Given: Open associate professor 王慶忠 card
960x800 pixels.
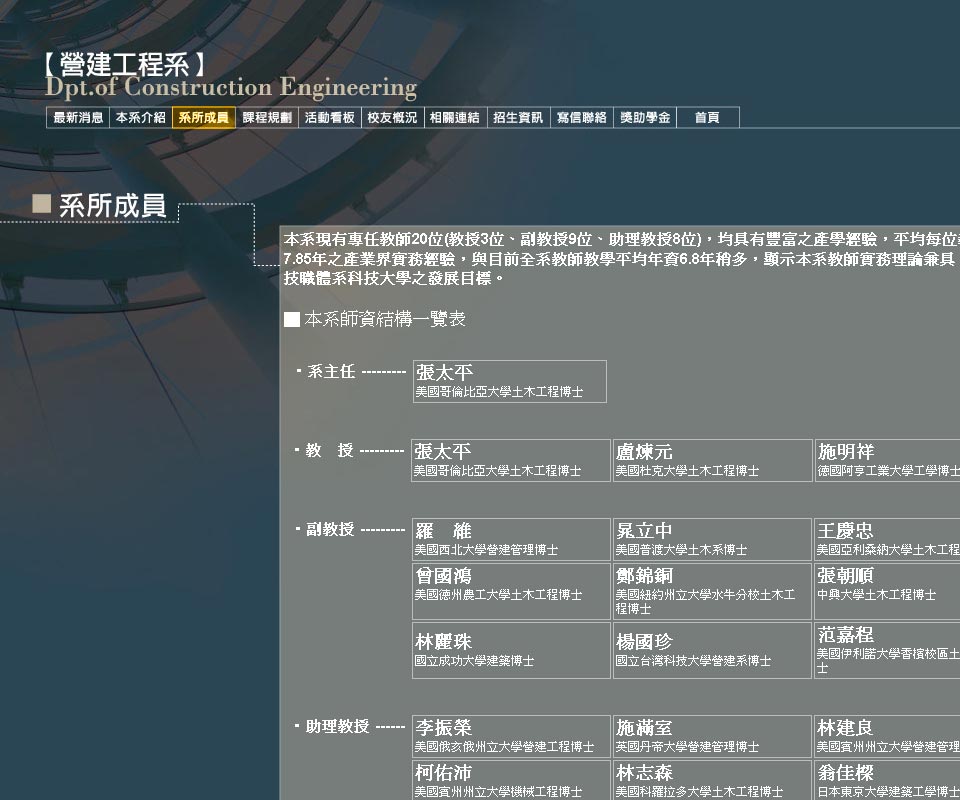Looking at the screenshot, I should pyautogui.click(x=887, y=539).
